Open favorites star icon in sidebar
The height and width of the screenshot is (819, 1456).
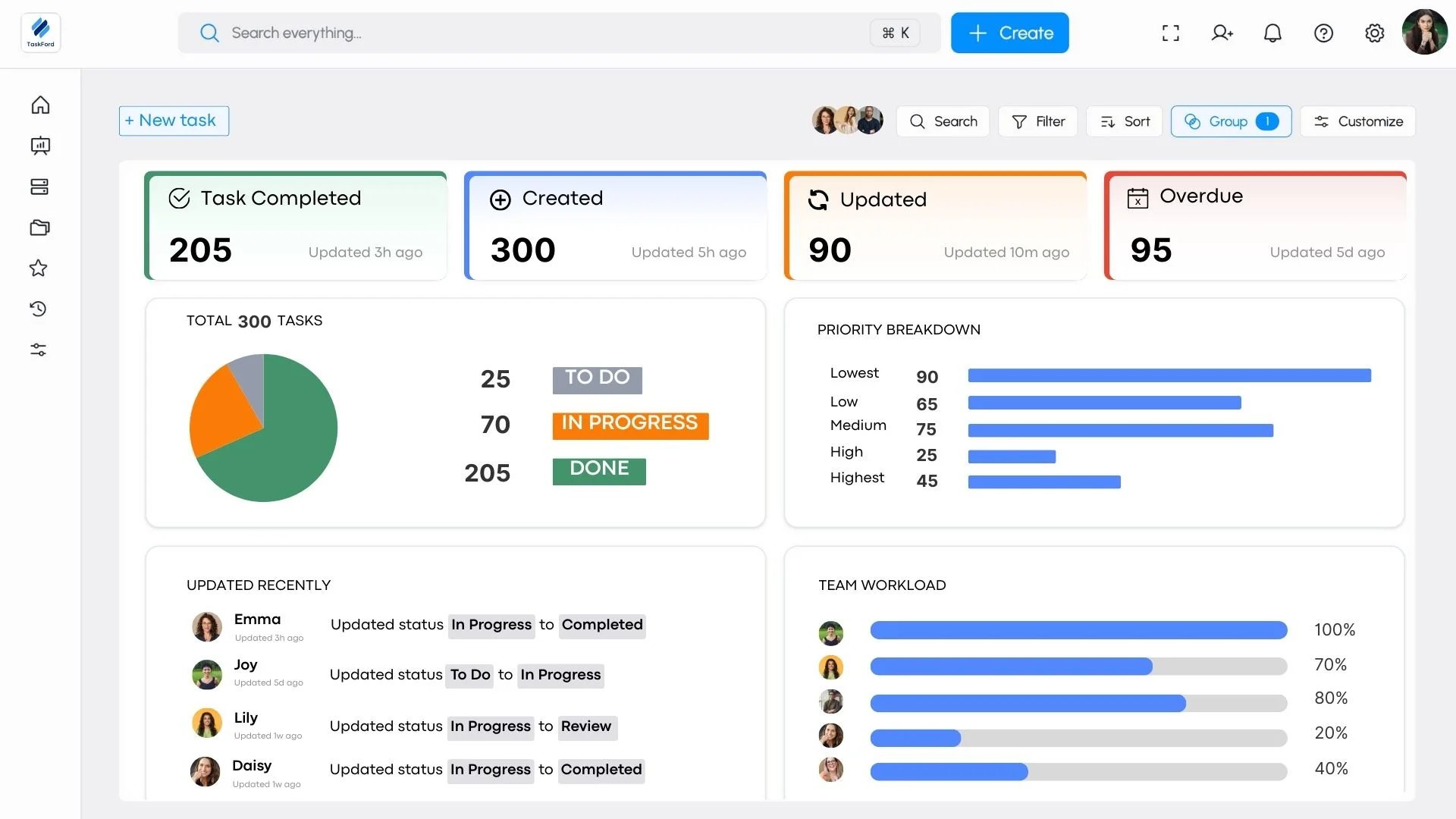(x=39, y=268)
